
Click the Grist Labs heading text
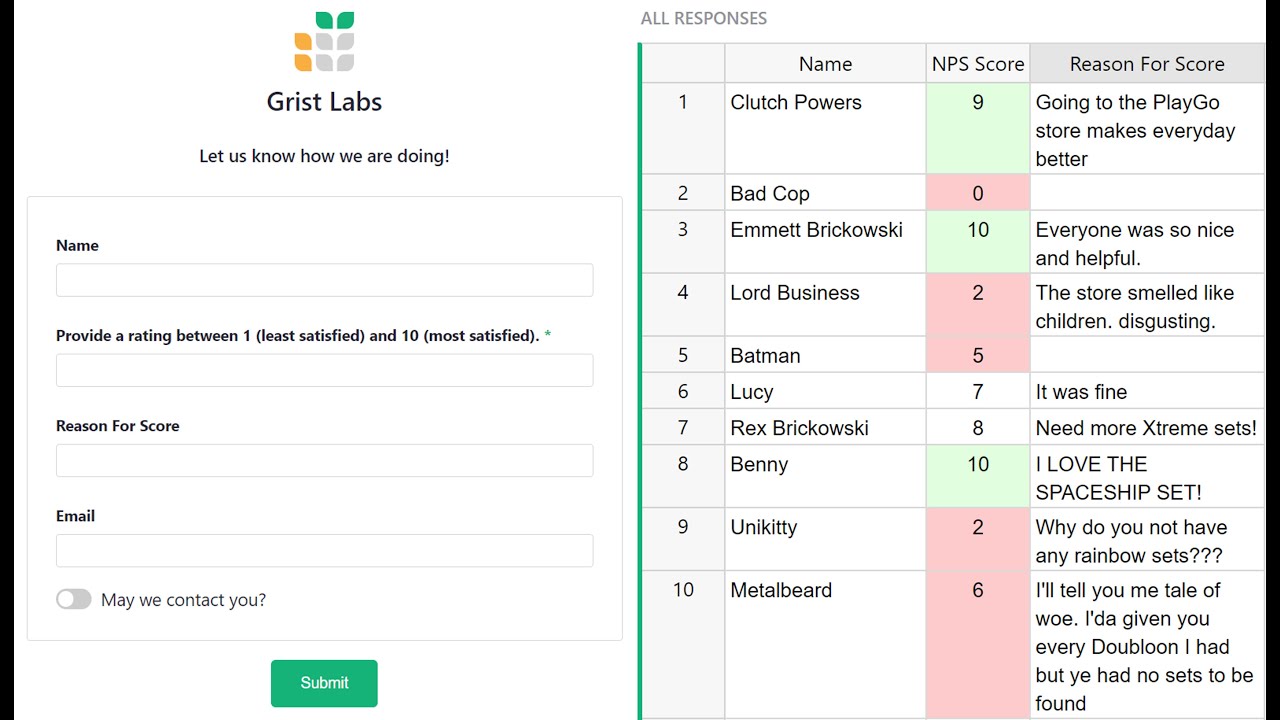[324, 101]
